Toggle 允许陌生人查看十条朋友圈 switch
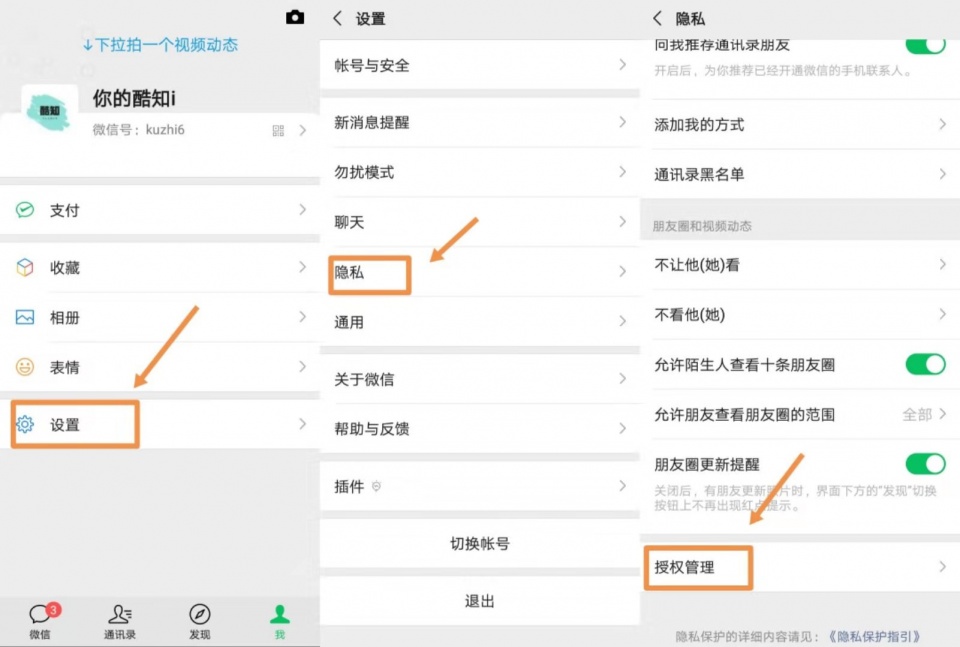 click(925, 364)
